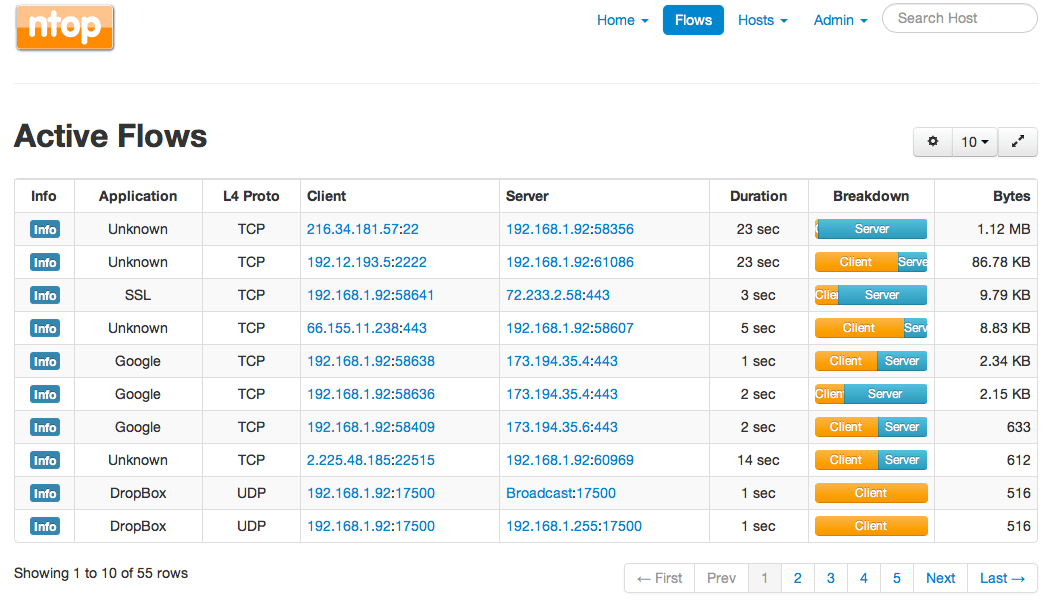Open details for client 216.34.181.57
Screen dimensions: 1048x613
pos(354,229)
